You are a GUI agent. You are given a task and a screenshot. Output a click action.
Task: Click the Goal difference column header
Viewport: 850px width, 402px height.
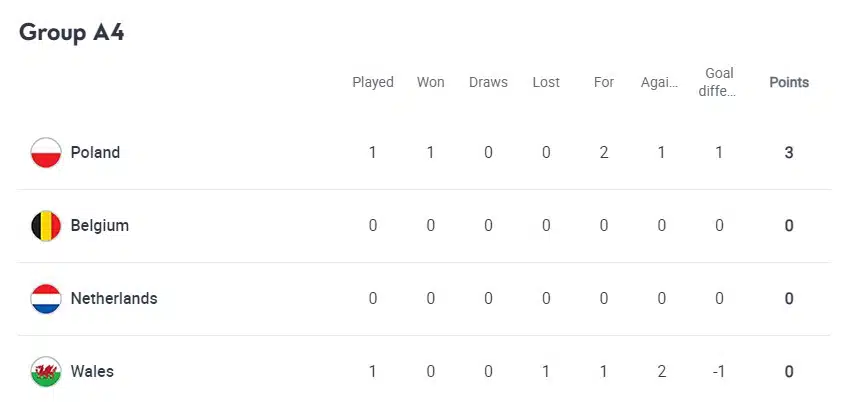(x=719, y=82)
